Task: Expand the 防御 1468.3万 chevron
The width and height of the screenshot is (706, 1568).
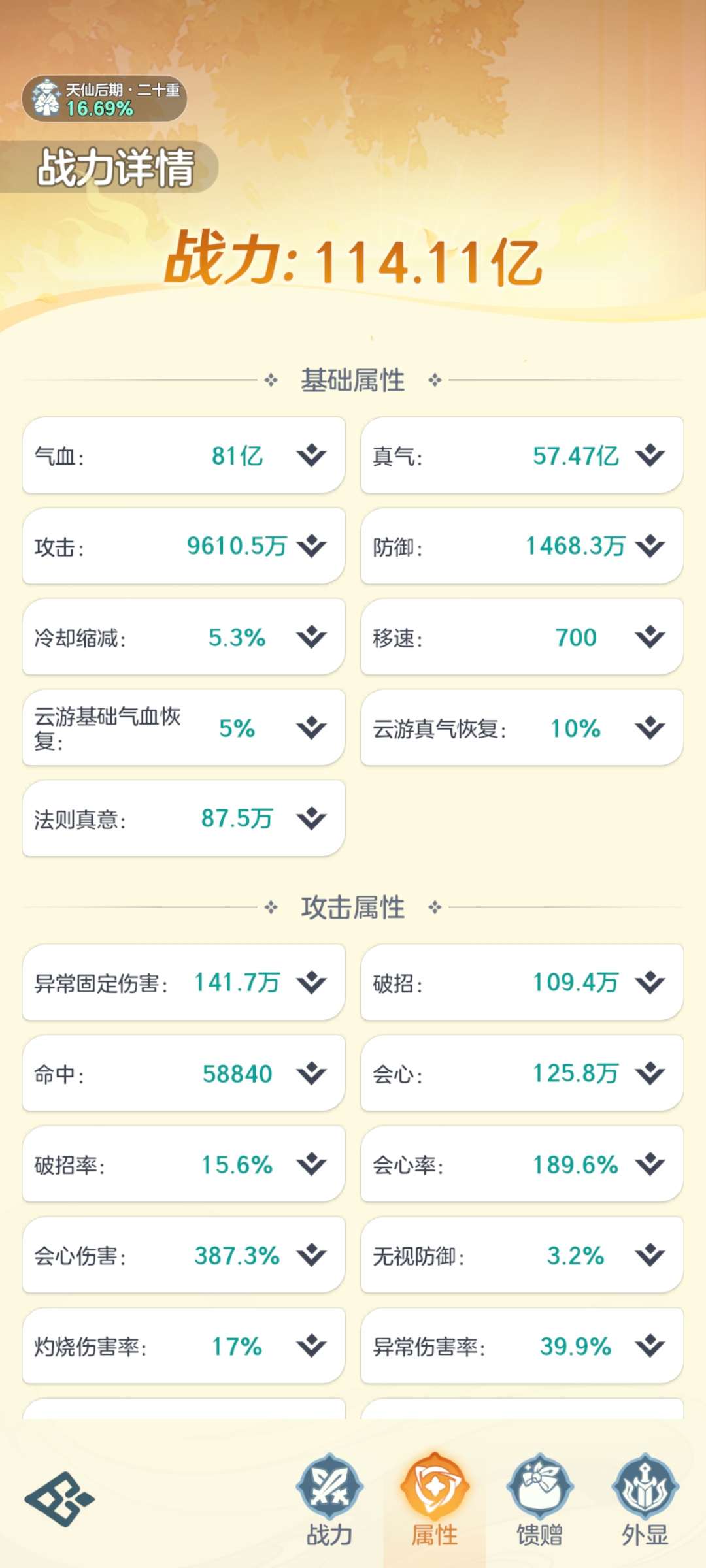Action: click(x=650, y=546)
